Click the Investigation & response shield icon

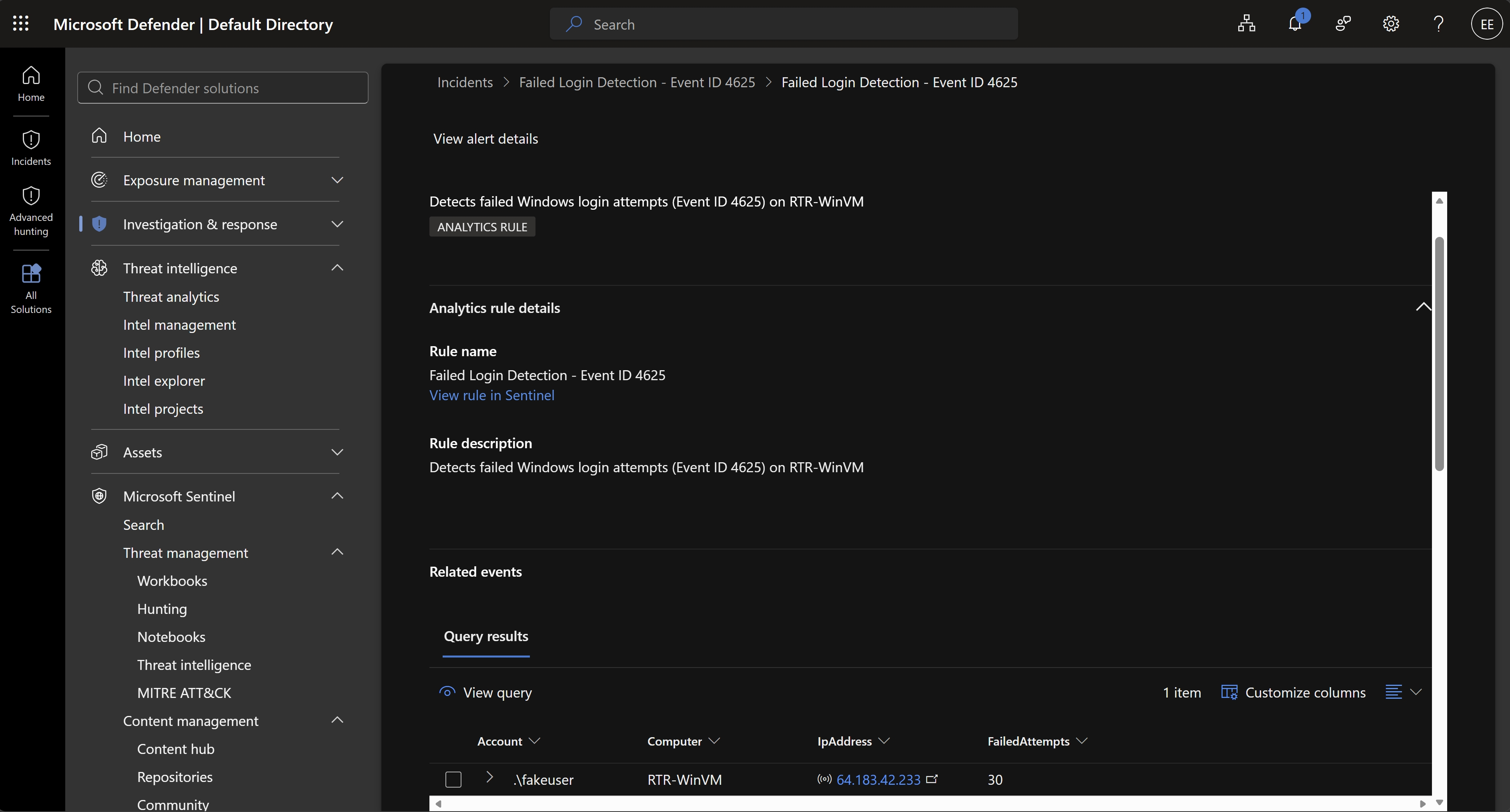click(x=99, y=224)
